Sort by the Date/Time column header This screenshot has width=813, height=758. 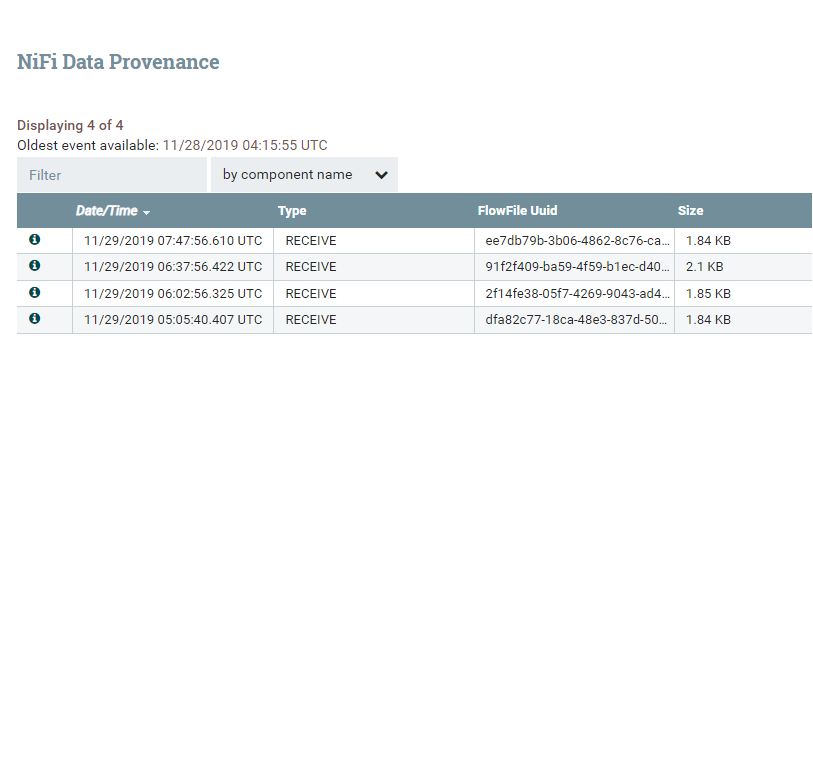tap(107, 210)
